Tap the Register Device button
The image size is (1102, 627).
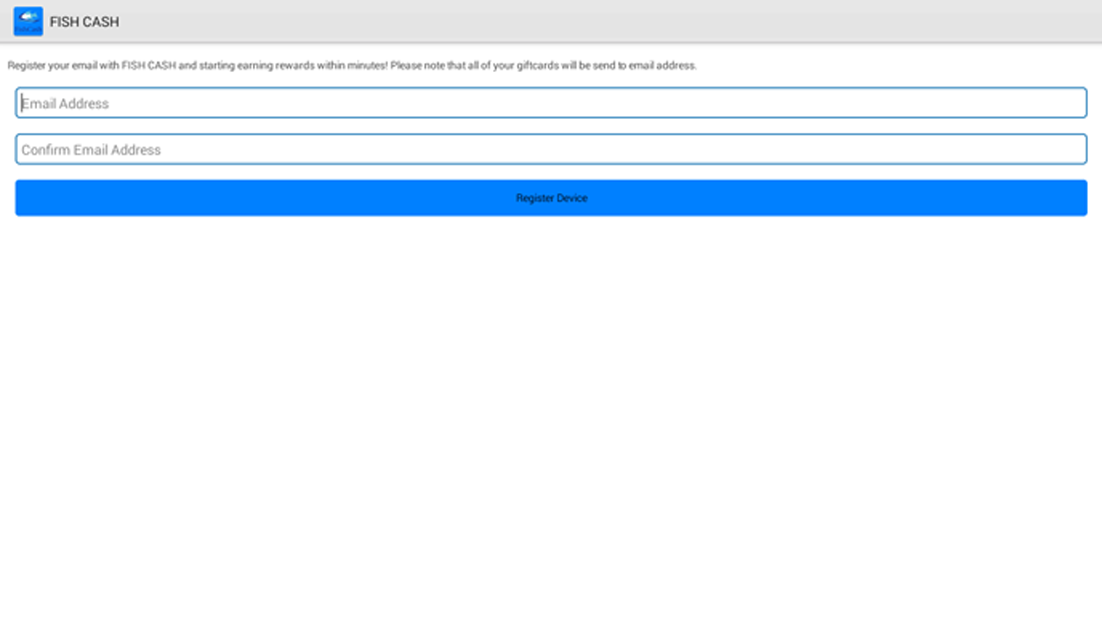click(x=551, y=198)
